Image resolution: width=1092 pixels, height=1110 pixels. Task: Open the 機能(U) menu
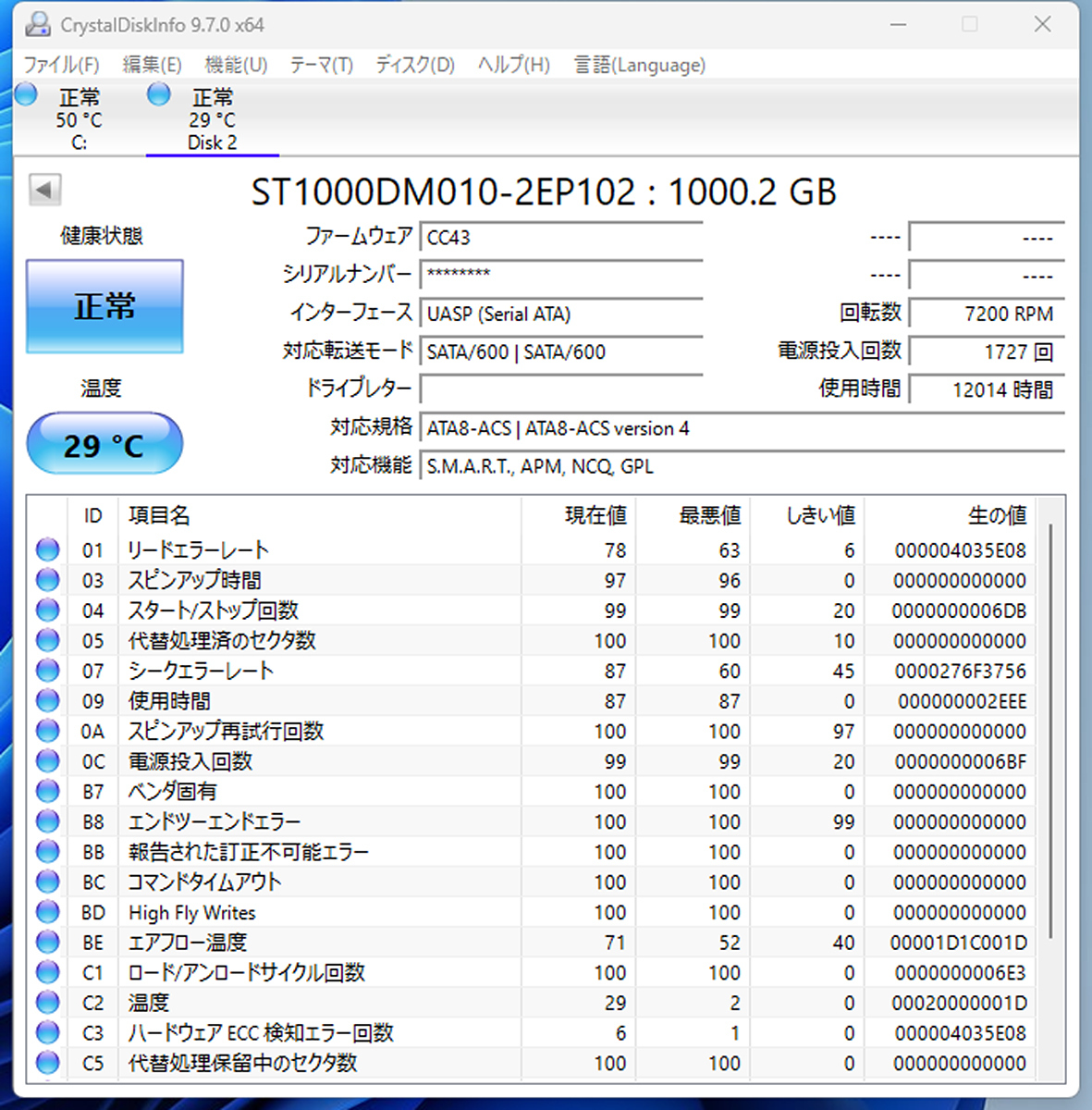click(236, 65)
